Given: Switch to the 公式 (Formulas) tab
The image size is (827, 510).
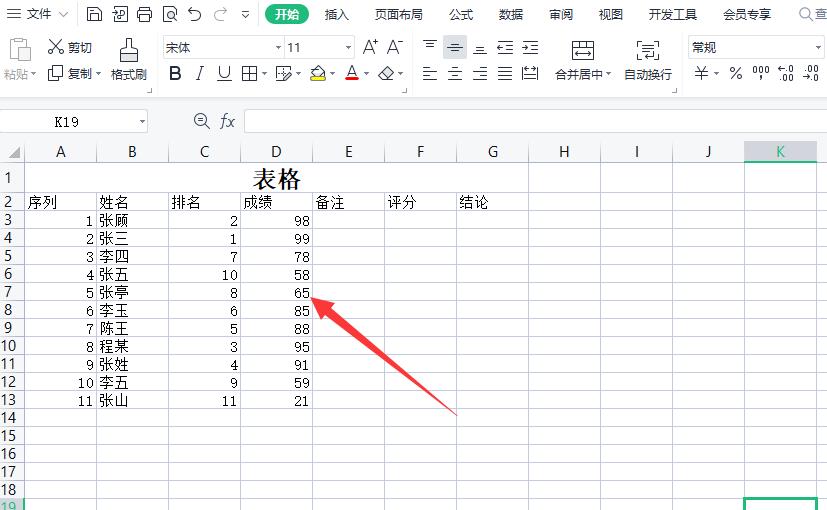Looking at the screenshot, I should (461, 15).
